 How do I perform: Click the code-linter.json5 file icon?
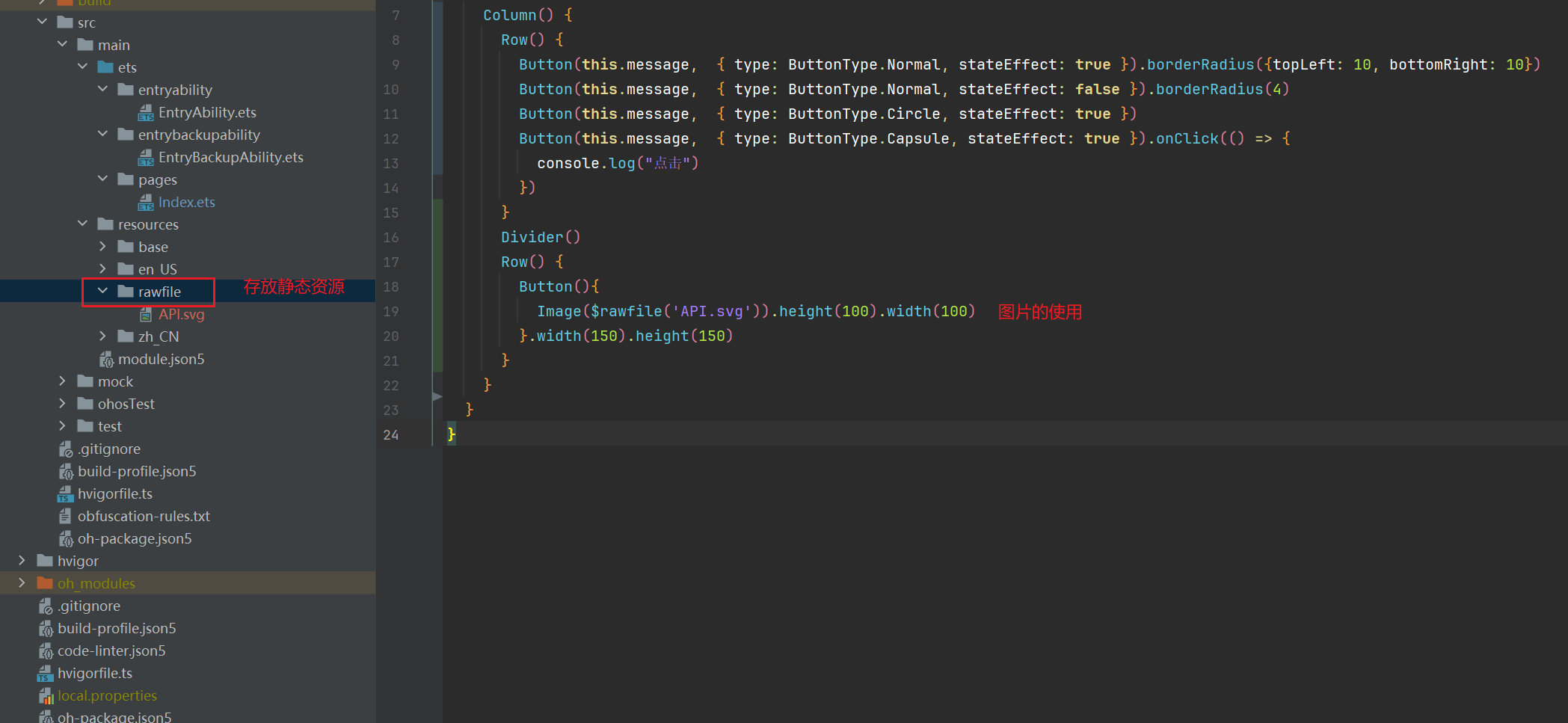(46, 651)
